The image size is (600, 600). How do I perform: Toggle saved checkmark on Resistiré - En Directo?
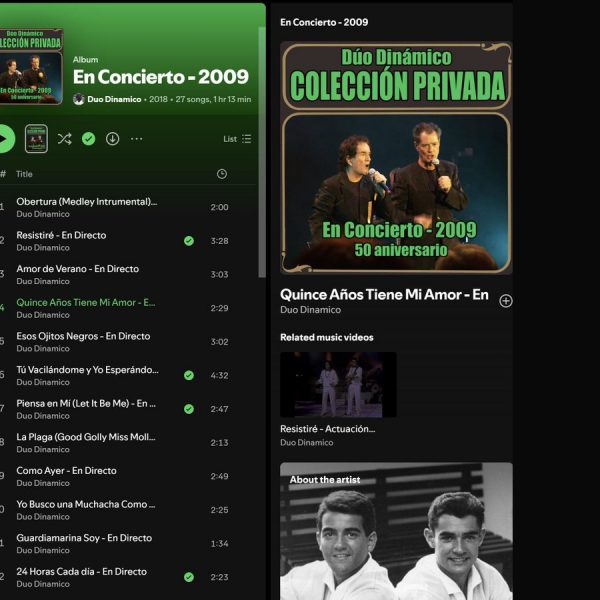click(189, 241)
